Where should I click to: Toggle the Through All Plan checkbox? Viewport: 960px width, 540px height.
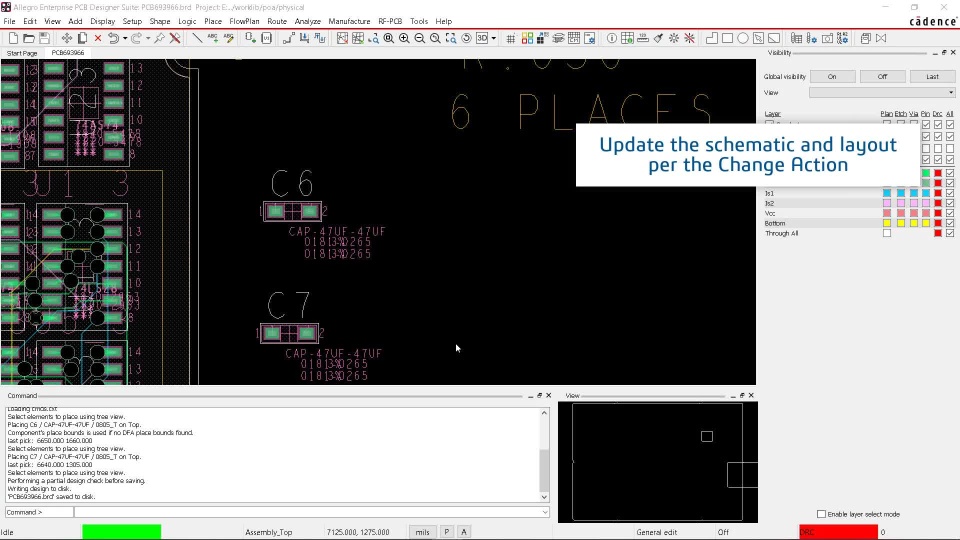click(887, 233)
